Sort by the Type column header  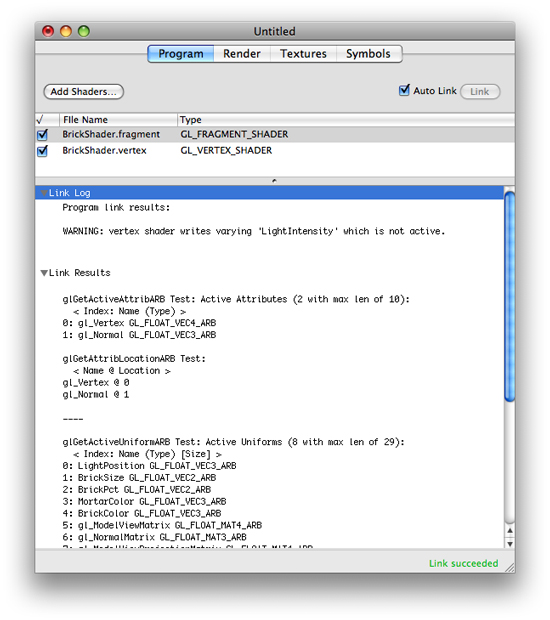pyautogui.click(x=346, y=120)
